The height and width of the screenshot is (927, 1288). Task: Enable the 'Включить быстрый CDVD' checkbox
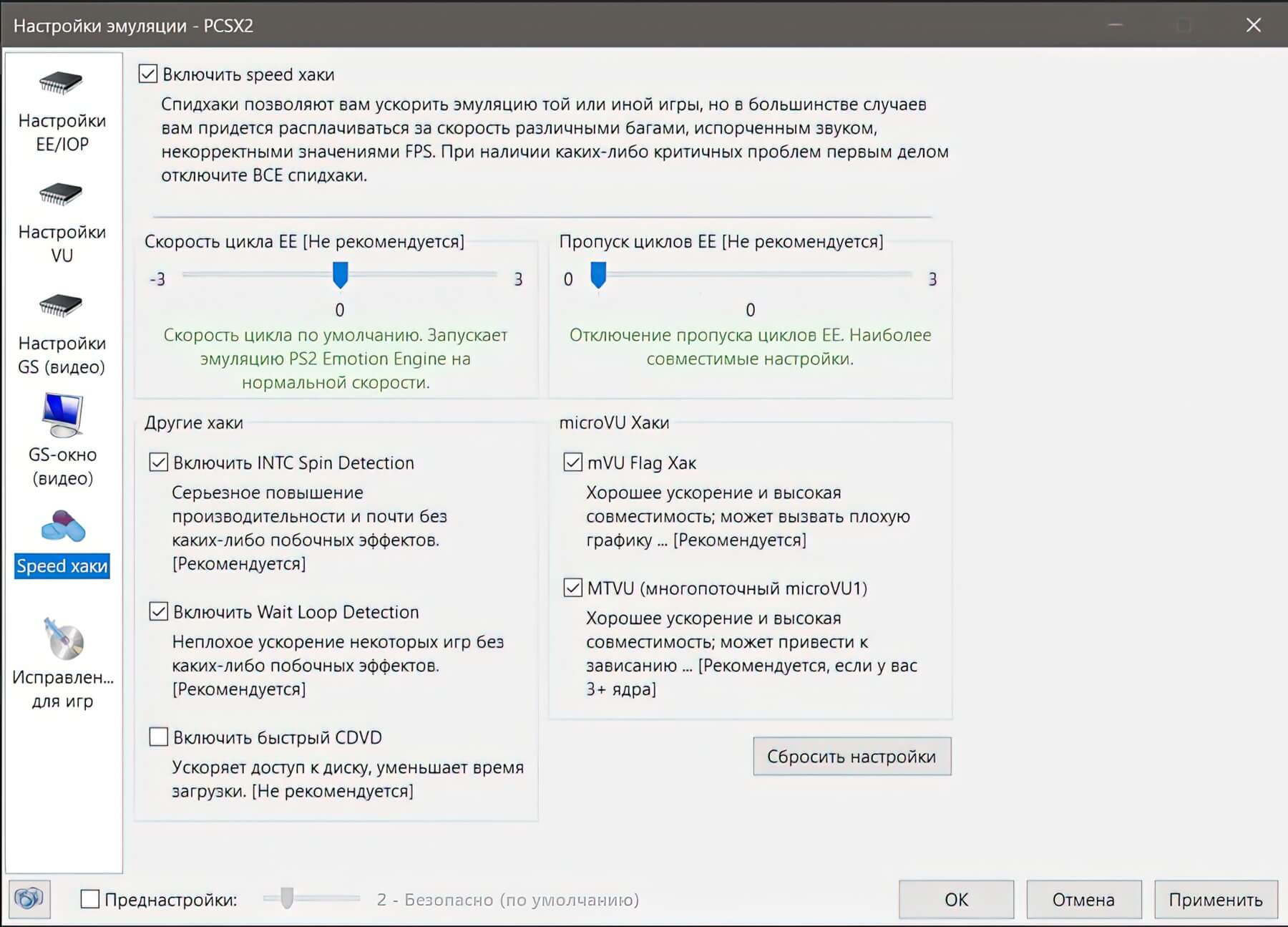[x=159, y=737]
